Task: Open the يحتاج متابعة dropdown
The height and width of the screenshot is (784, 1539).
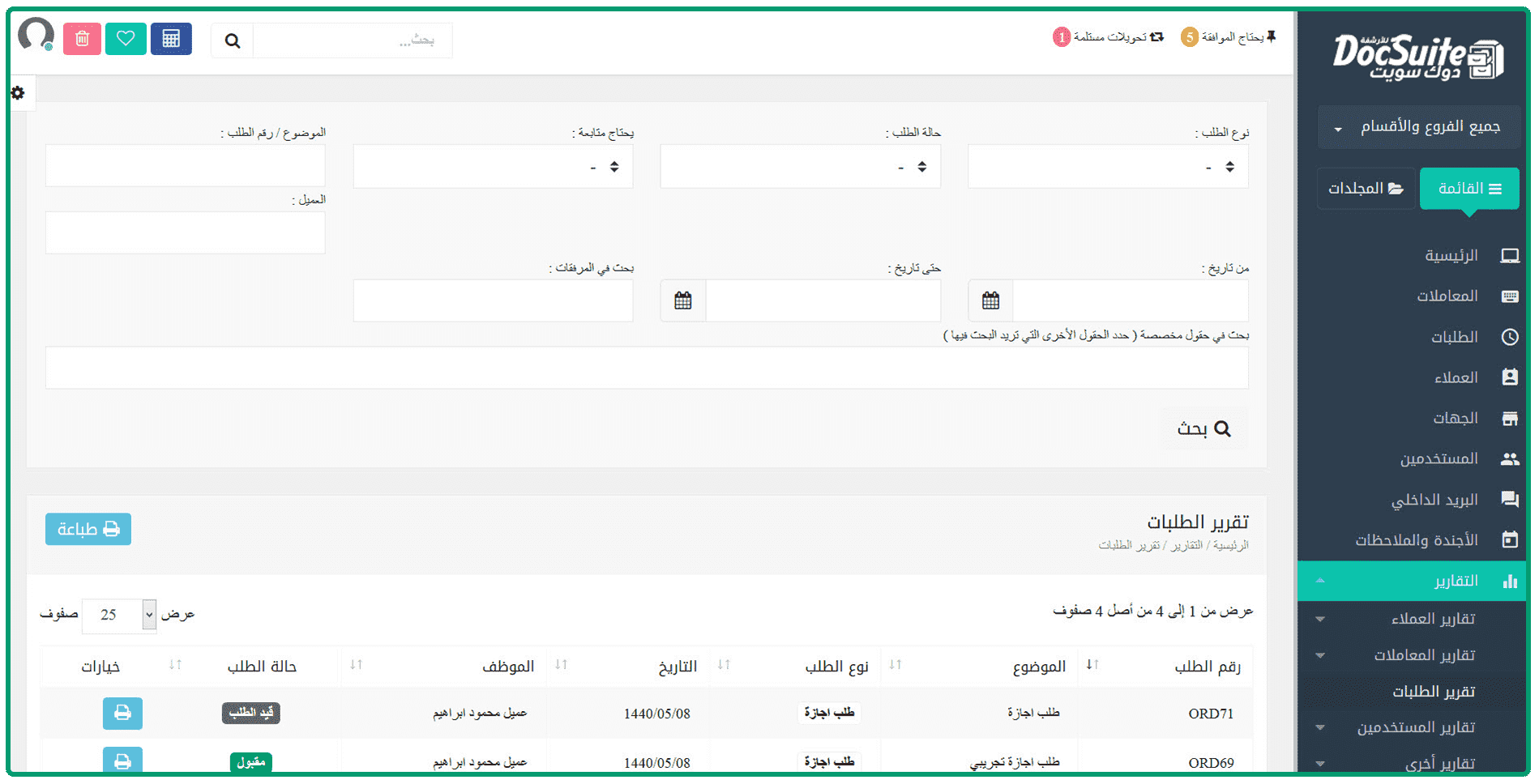Action: click(493, 167)
